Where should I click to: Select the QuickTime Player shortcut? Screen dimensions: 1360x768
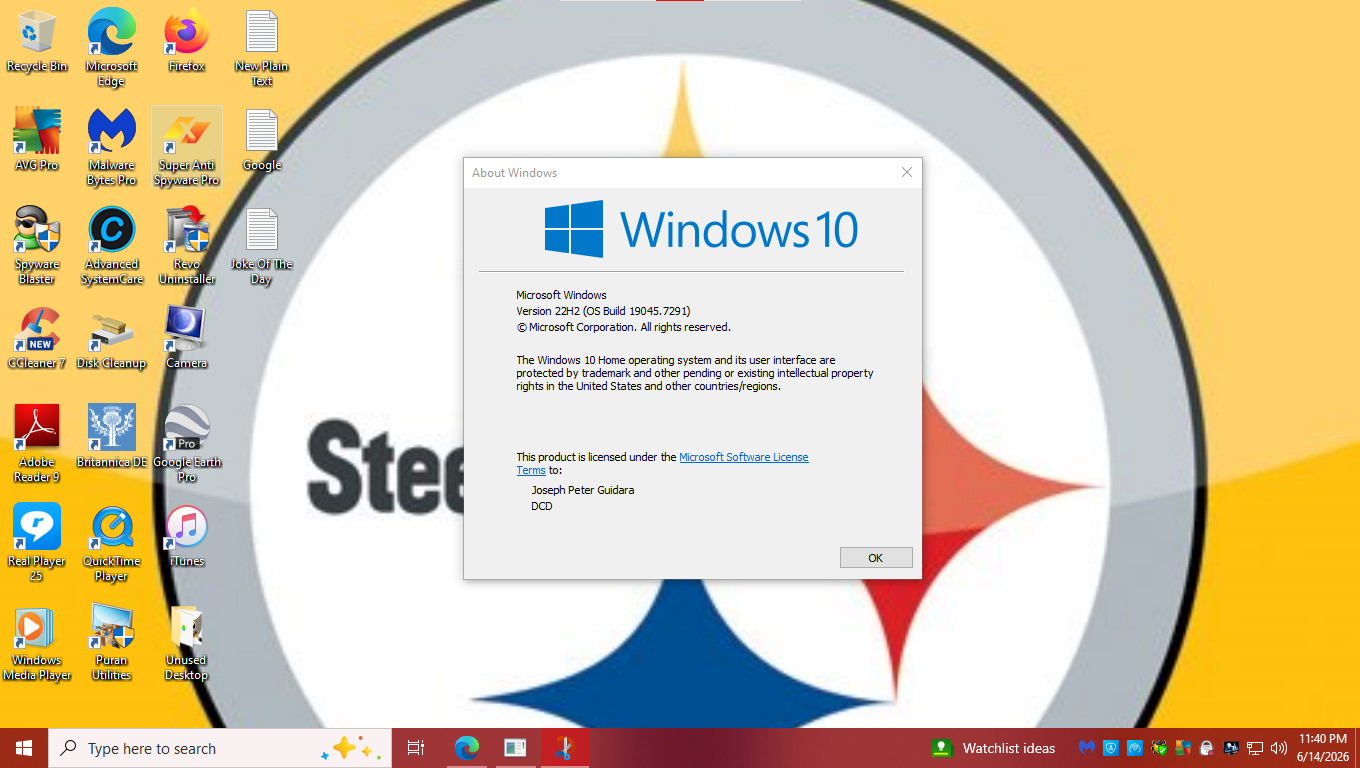pos(111,542)
